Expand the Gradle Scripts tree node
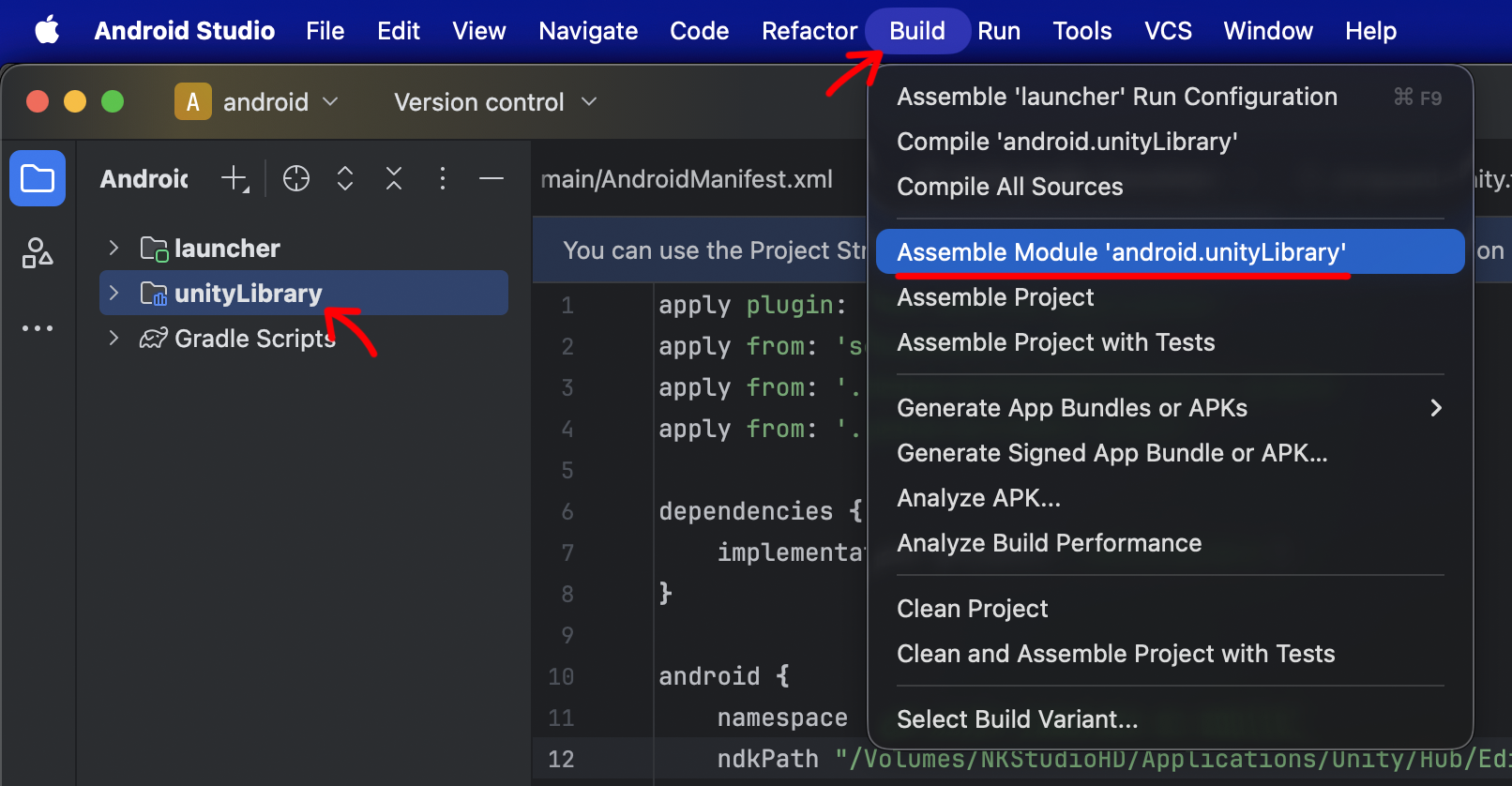 tap(113, 338)
